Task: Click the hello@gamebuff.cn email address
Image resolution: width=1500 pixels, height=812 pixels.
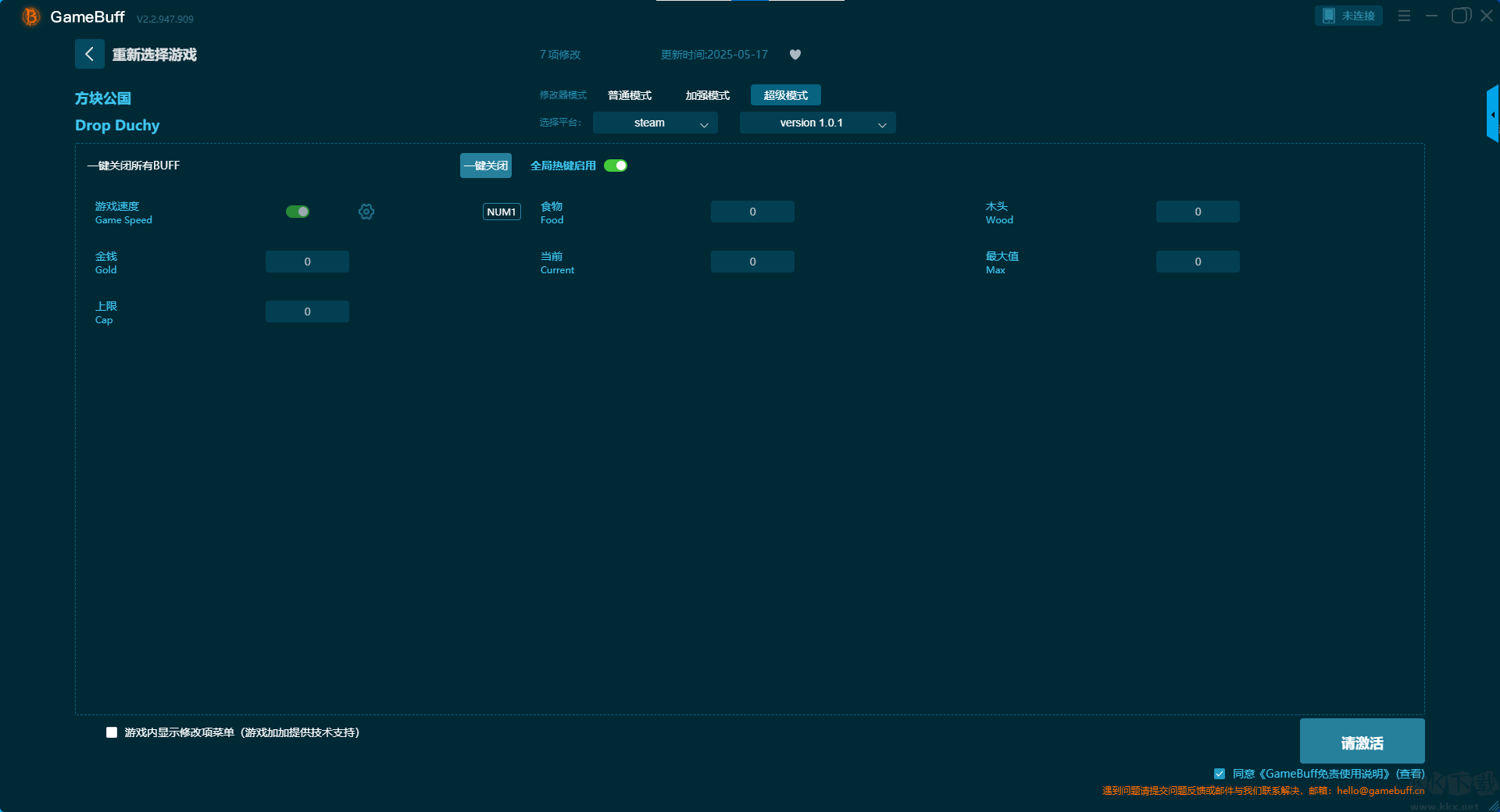Action: 1380,790
